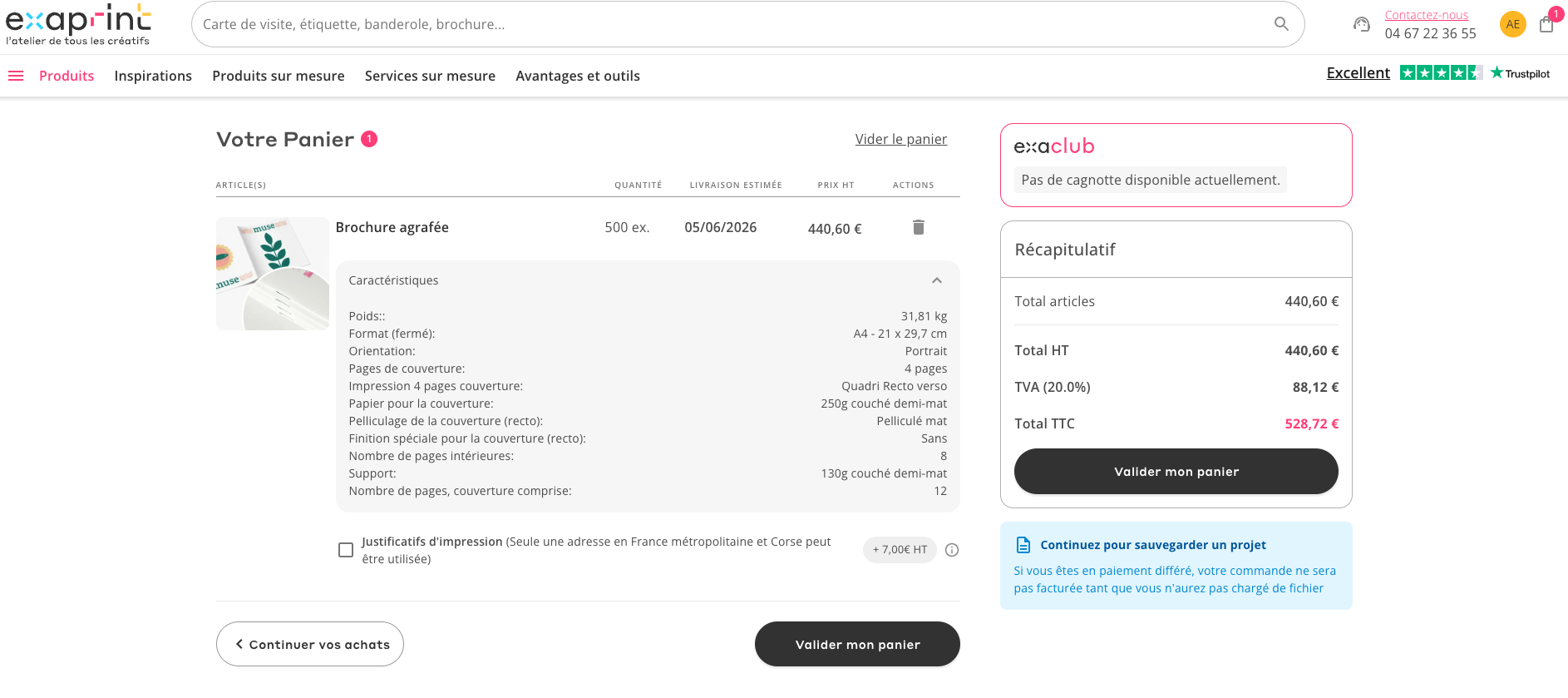Click the headset support icon

[1362, 24]
